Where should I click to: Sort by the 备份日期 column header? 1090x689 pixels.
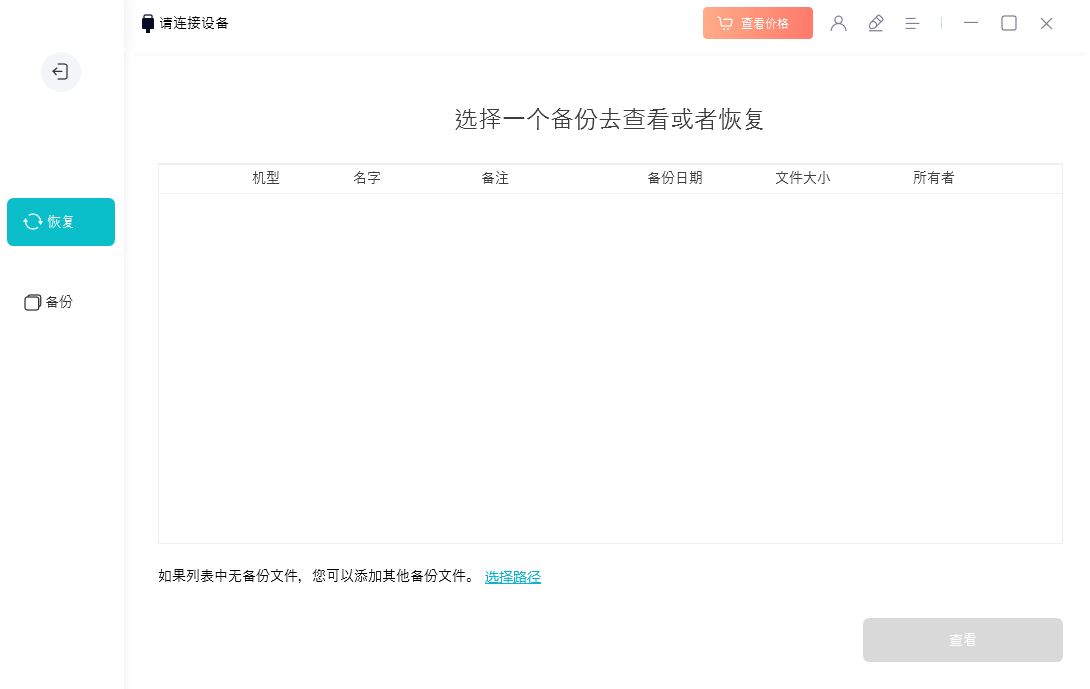675,178
